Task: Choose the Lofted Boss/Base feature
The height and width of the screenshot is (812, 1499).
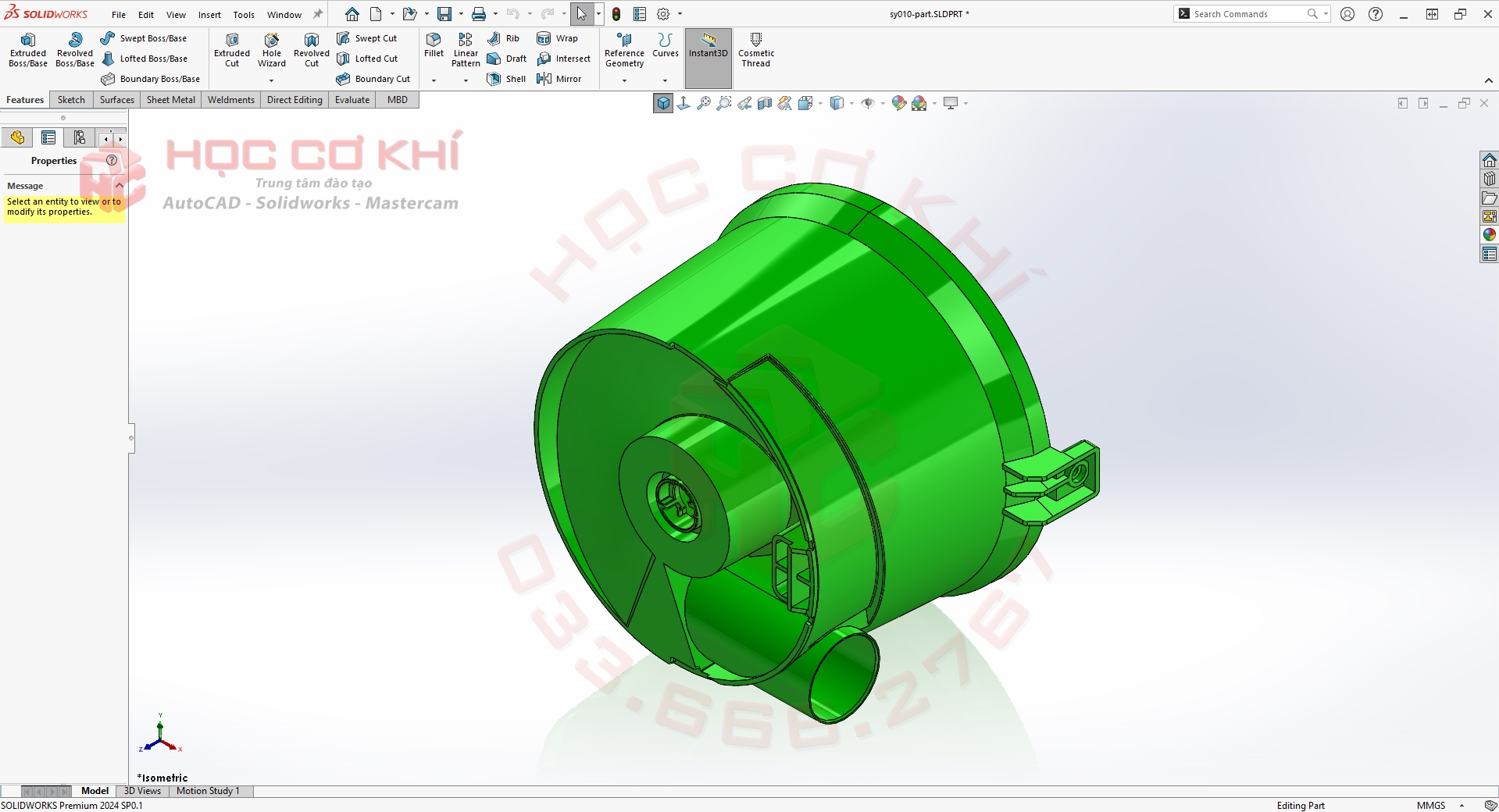Action: pos(144,59)
